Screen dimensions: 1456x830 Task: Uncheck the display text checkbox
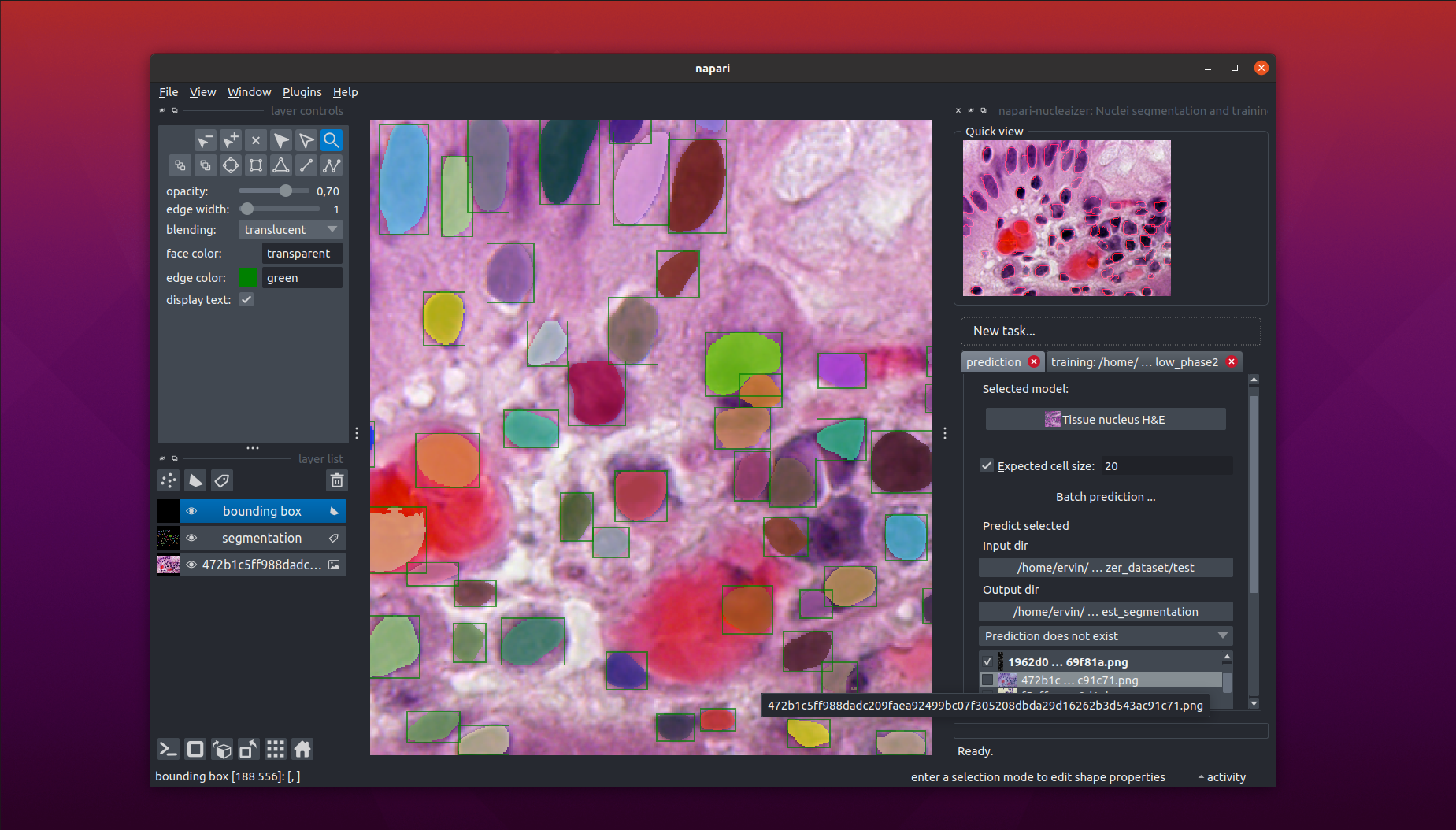point(246,300)
